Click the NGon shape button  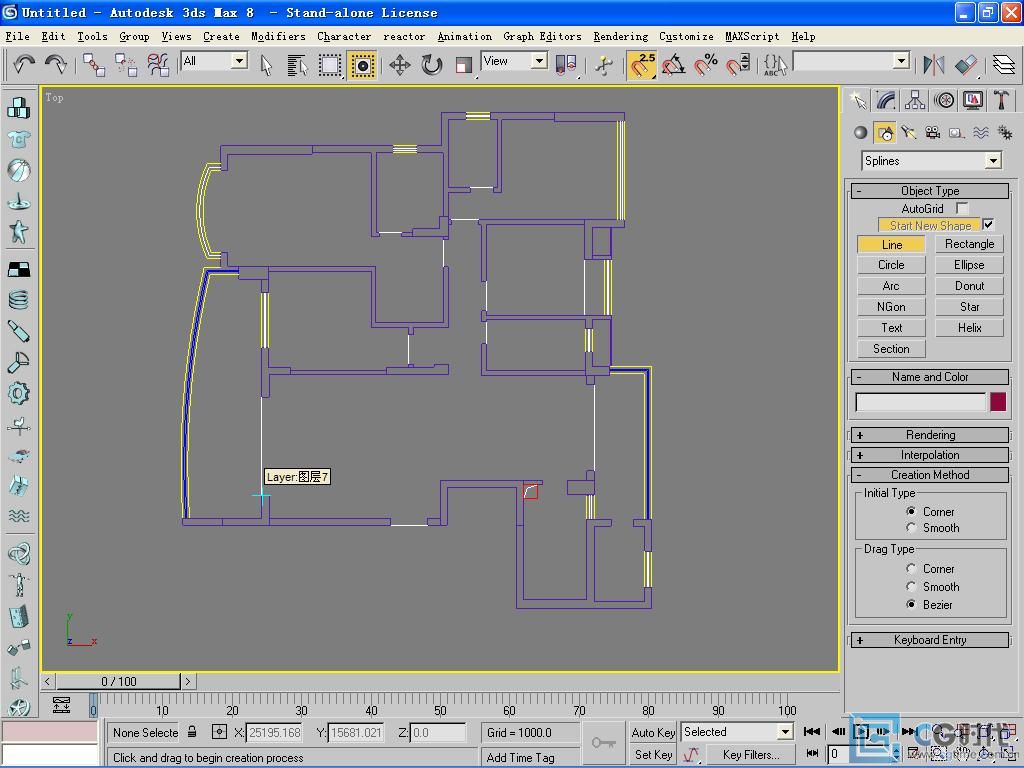[891, 306]
